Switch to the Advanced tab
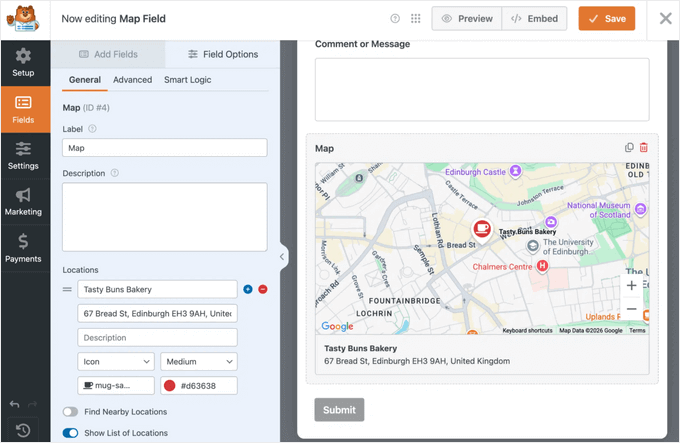 pyautogui.click(x=132, y=79)
